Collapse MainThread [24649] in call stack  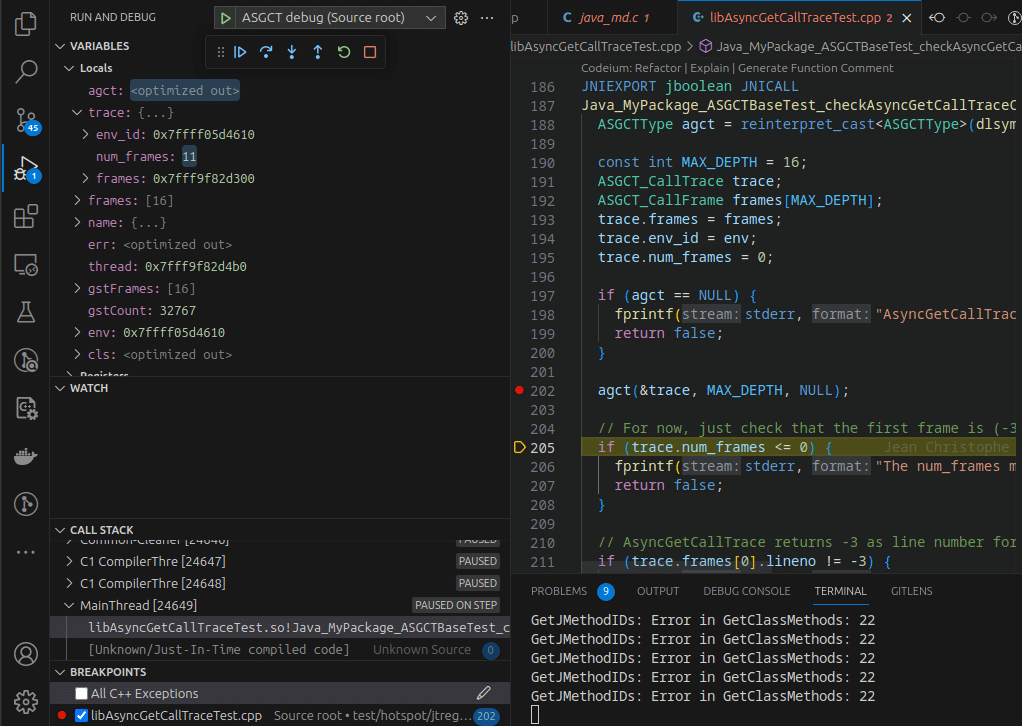[x=69, y=605]
